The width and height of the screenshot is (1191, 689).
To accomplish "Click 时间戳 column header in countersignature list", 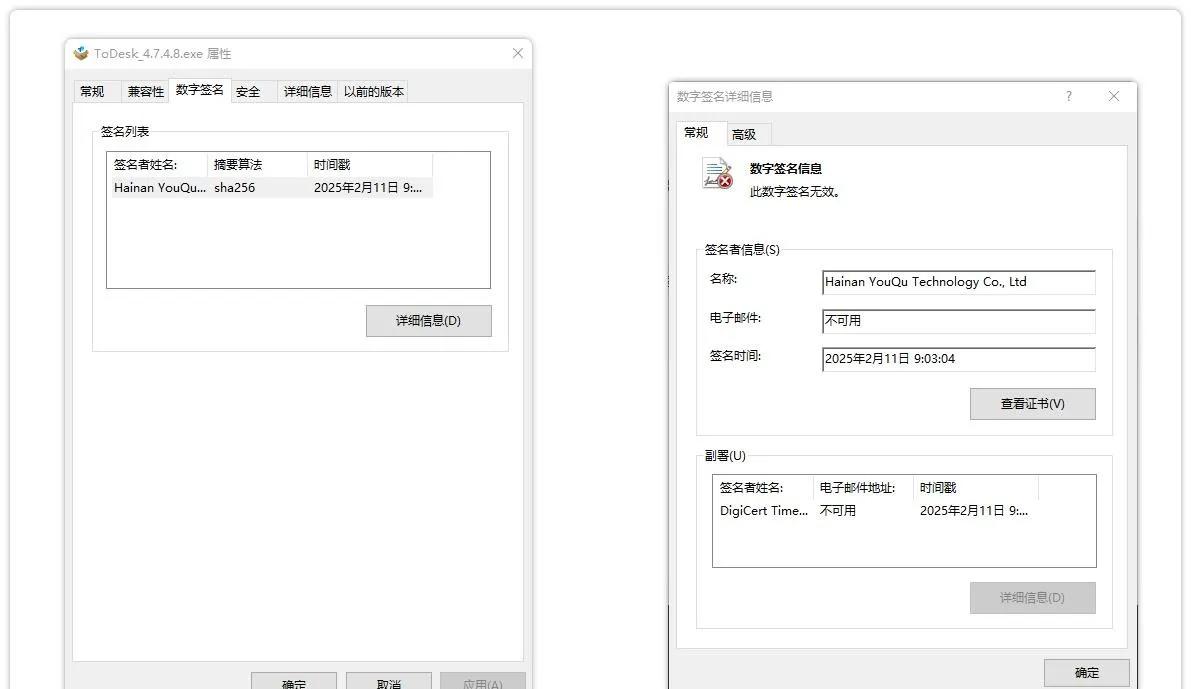I will (x=975, y=488).
